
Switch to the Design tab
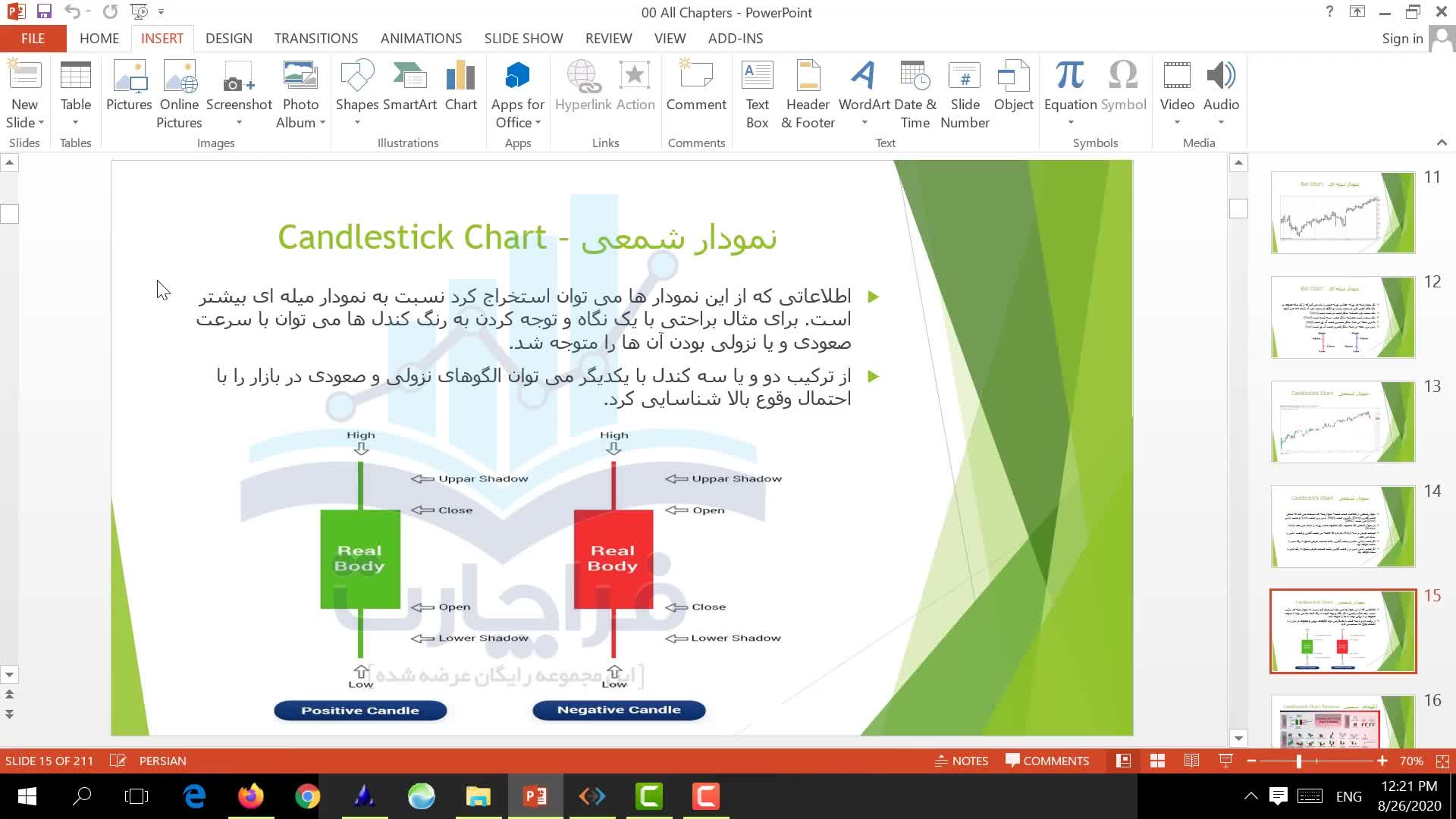(x=228, y=39)
